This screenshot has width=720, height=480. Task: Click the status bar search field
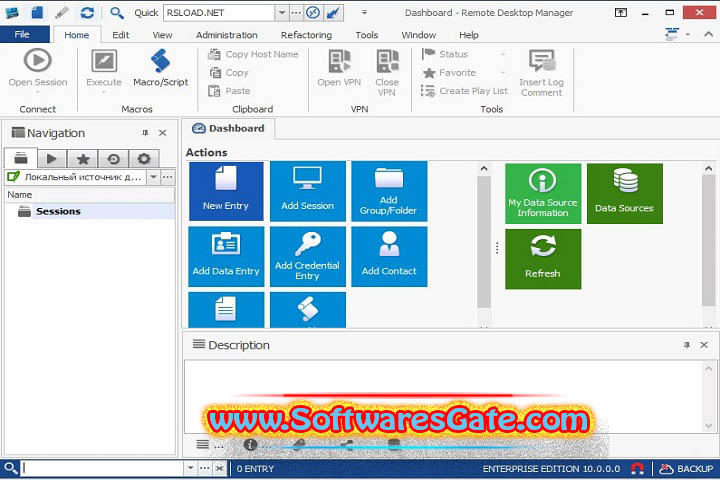103,469
